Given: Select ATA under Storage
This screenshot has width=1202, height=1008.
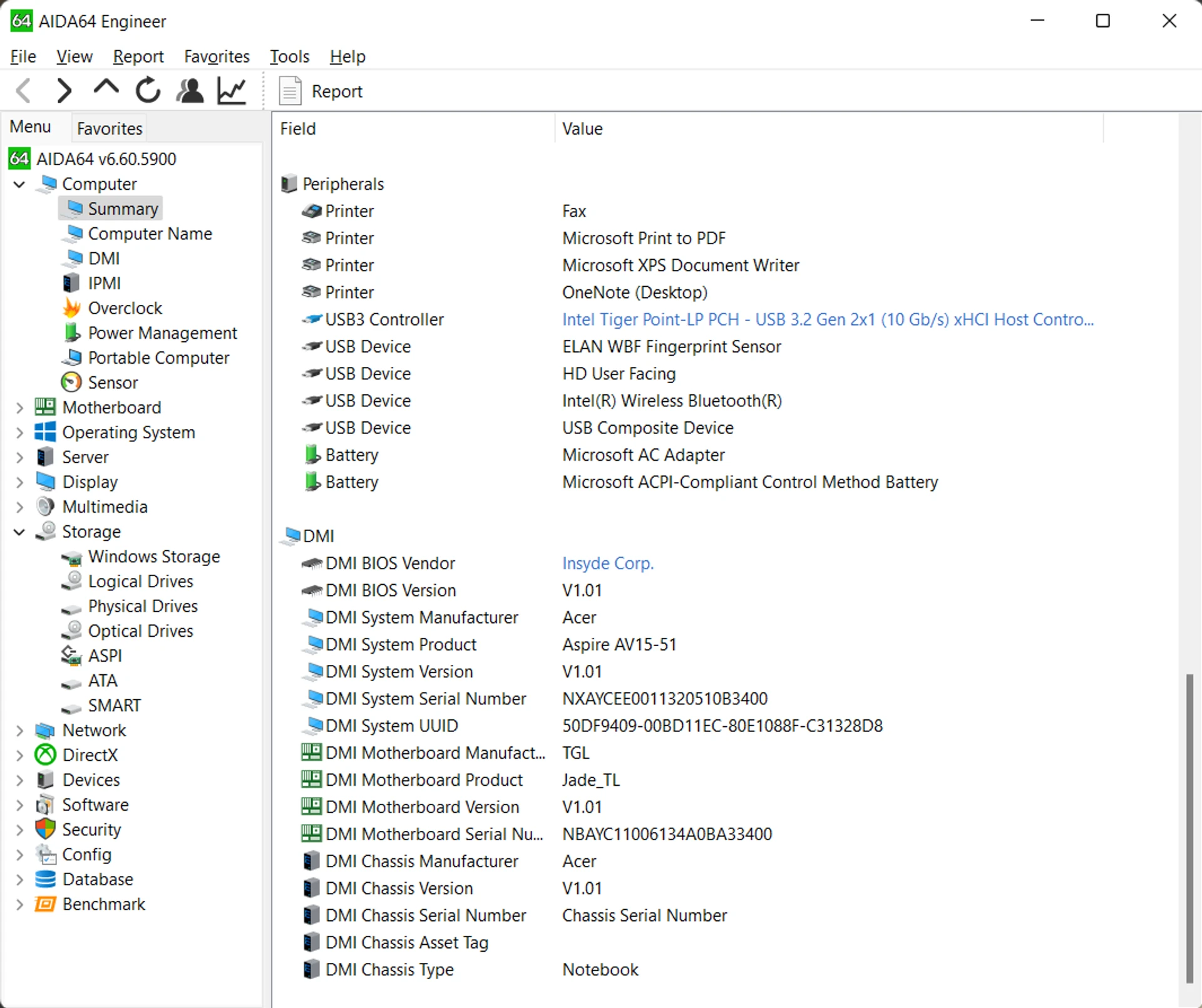Looking at the screenshot, I should tap(103, 681).
